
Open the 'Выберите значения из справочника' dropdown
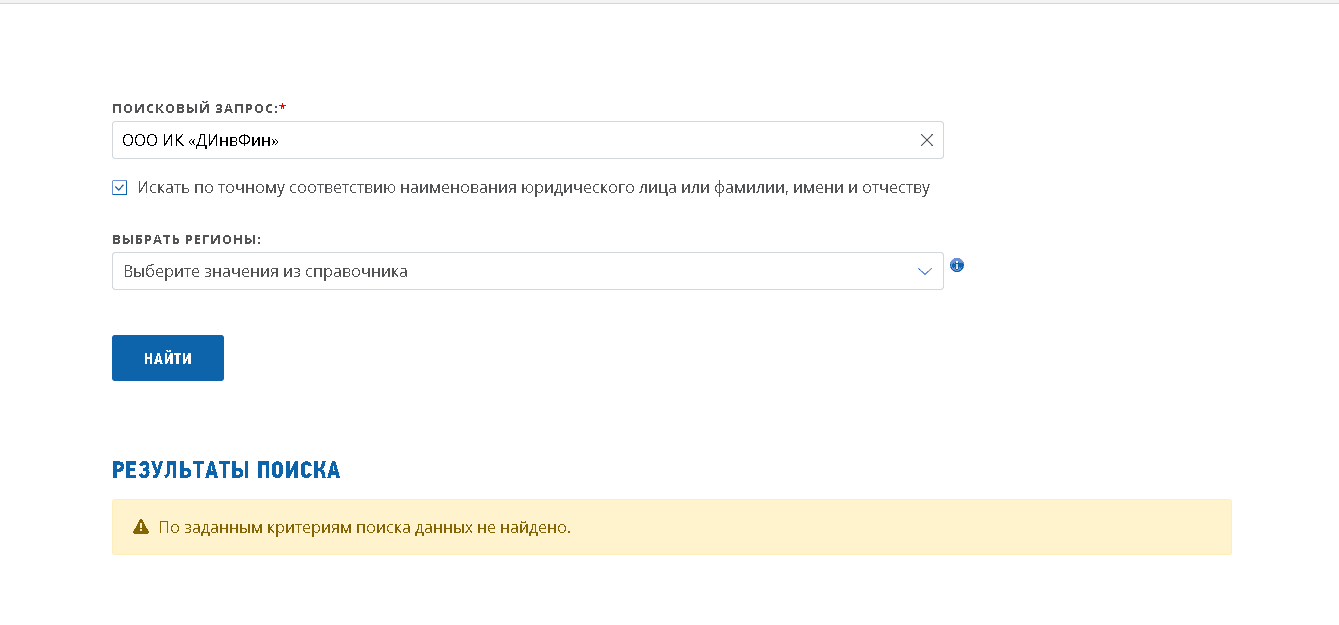(266, 272)
